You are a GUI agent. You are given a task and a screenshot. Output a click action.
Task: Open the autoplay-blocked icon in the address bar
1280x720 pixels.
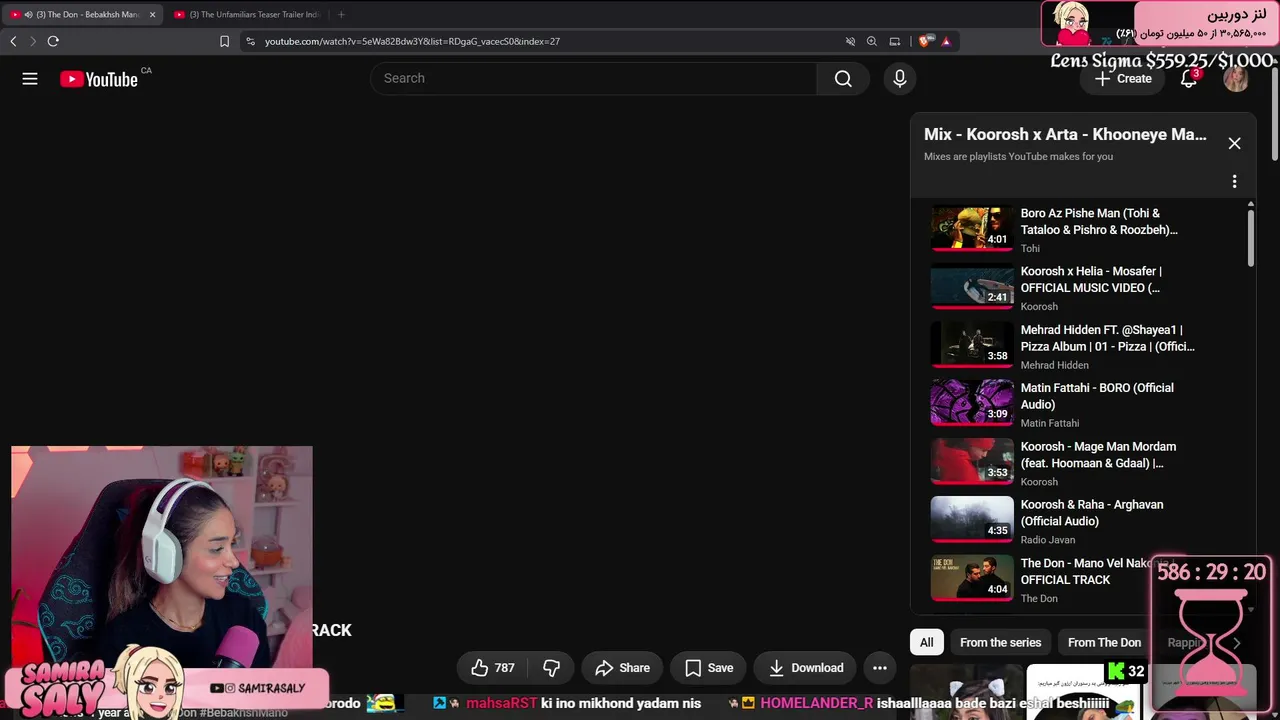(x=850, y=41)
